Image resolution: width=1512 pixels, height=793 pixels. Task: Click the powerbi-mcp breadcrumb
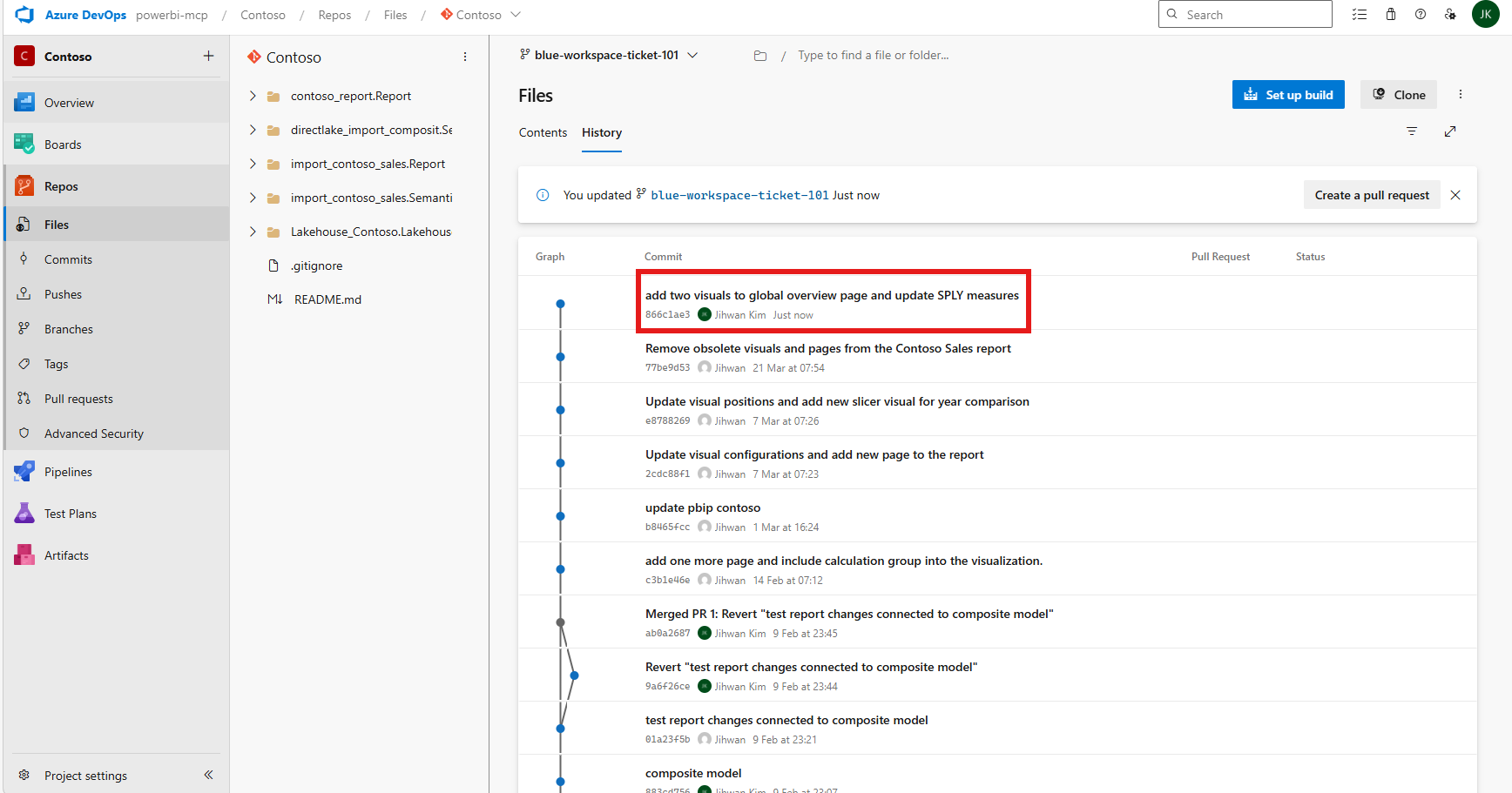click(172, 15)
